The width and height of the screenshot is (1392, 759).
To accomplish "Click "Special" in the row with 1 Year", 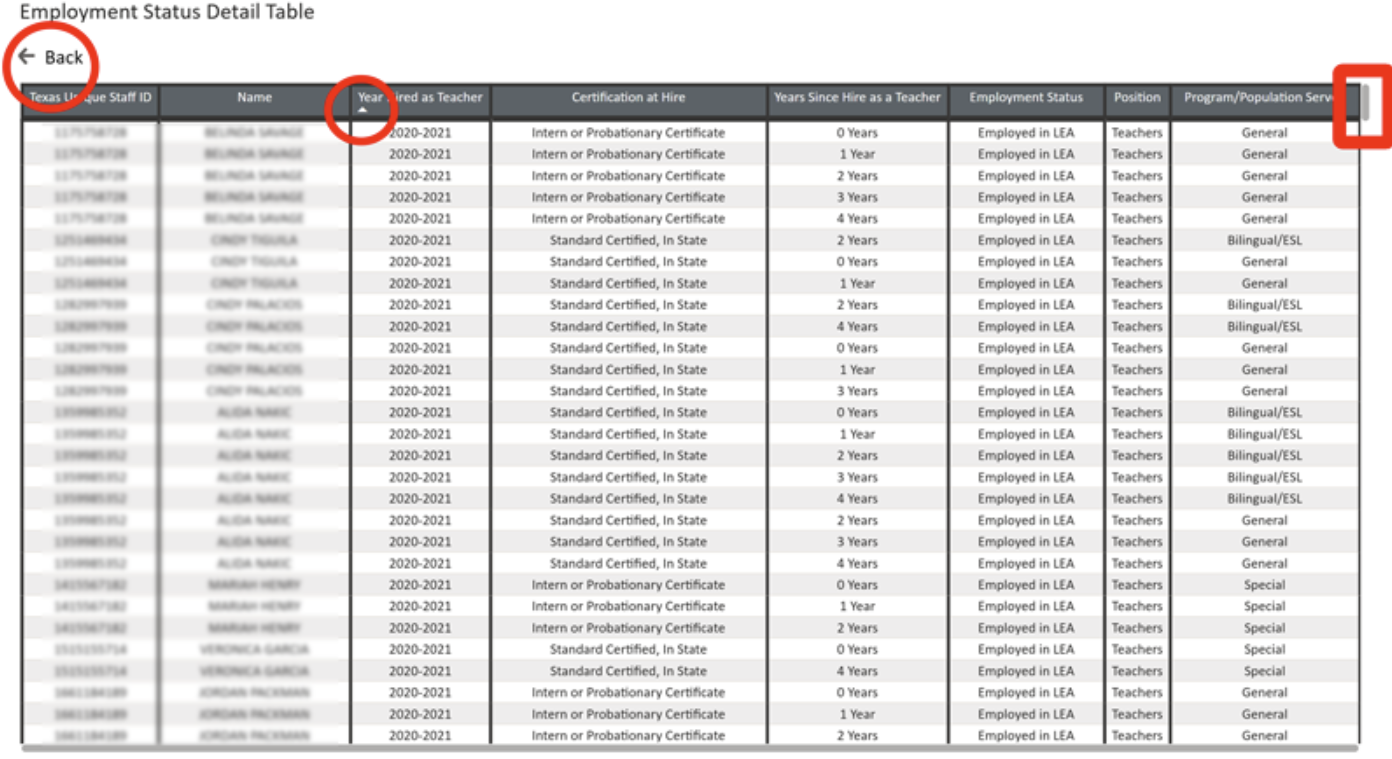I will [x=1265, y=606].
